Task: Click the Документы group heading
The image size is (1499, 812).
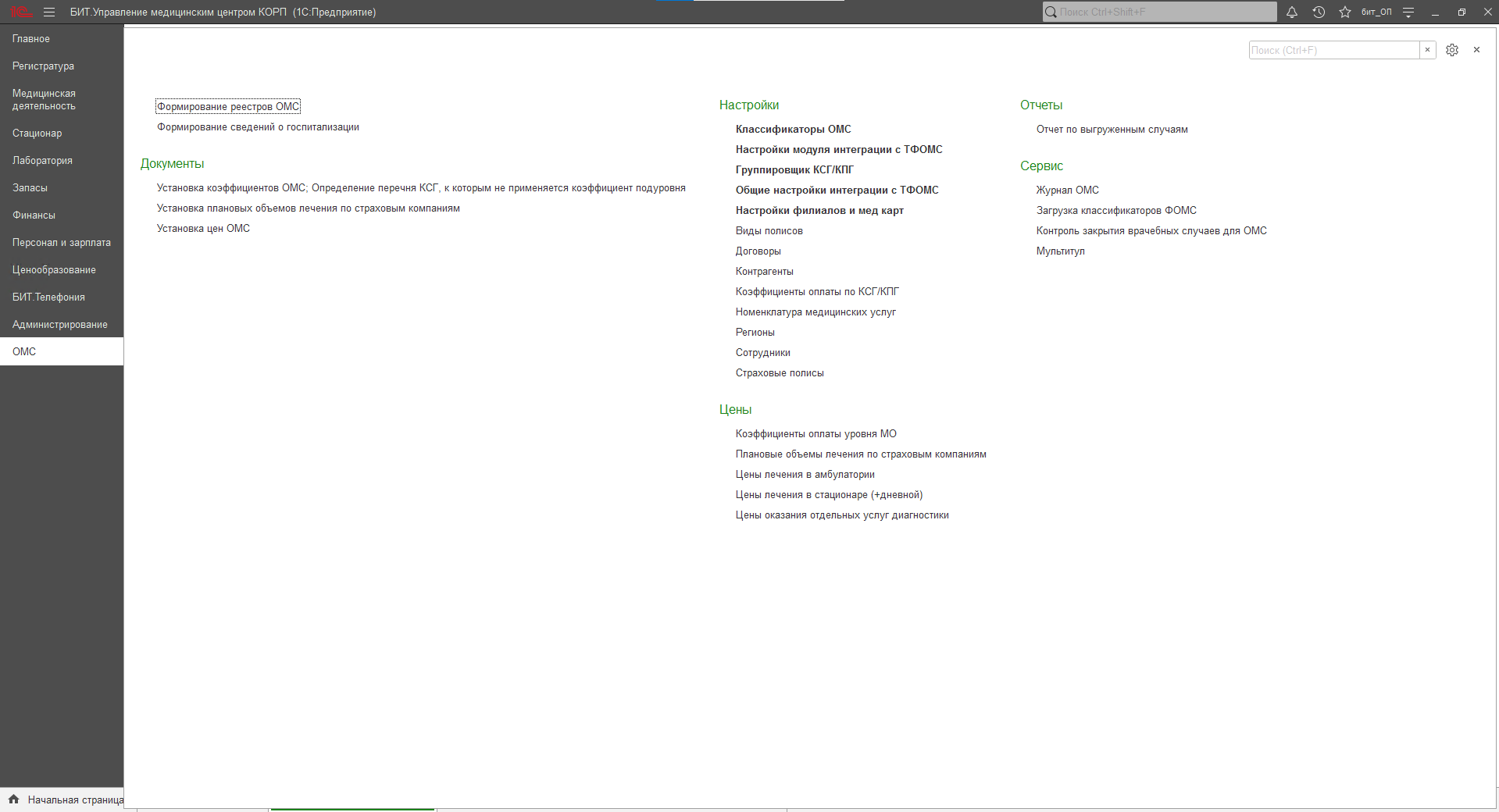Action: tap(172, 163)
